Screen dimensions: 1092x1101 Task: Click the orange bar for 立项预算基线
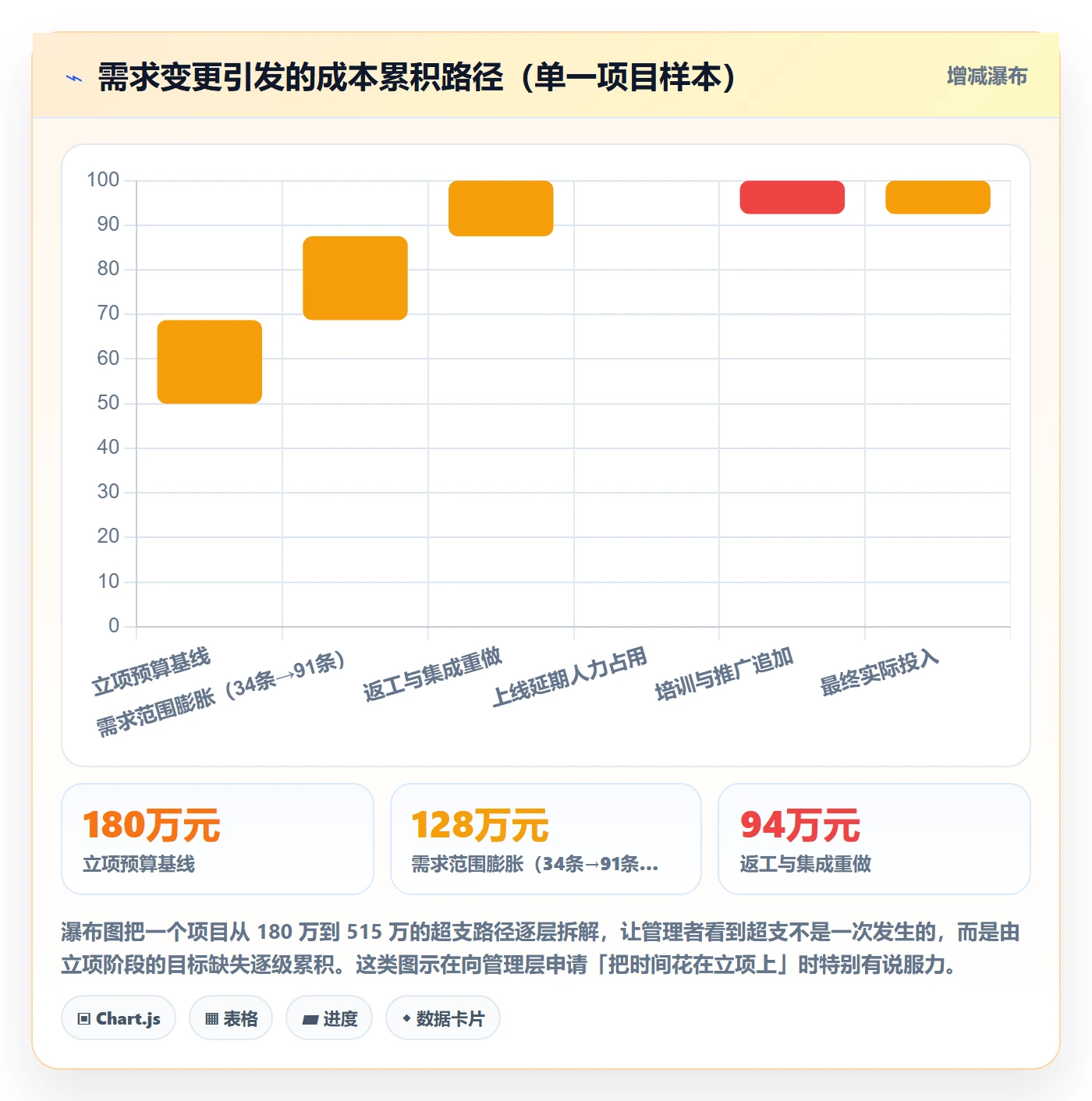point(210,362)
